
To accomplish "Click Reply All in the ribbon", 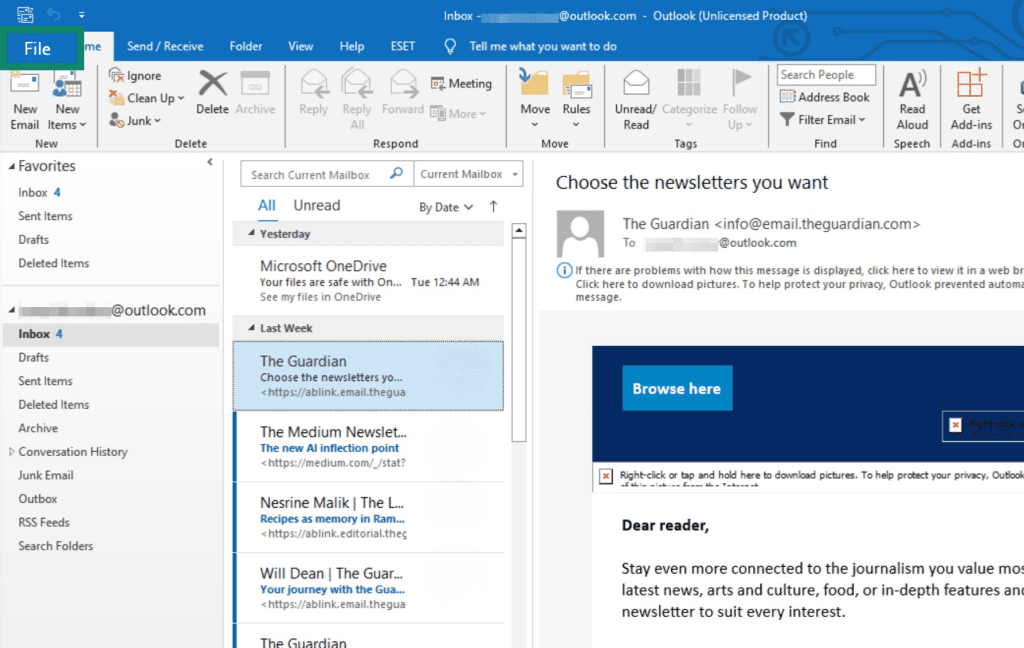I will coord(357,99).
